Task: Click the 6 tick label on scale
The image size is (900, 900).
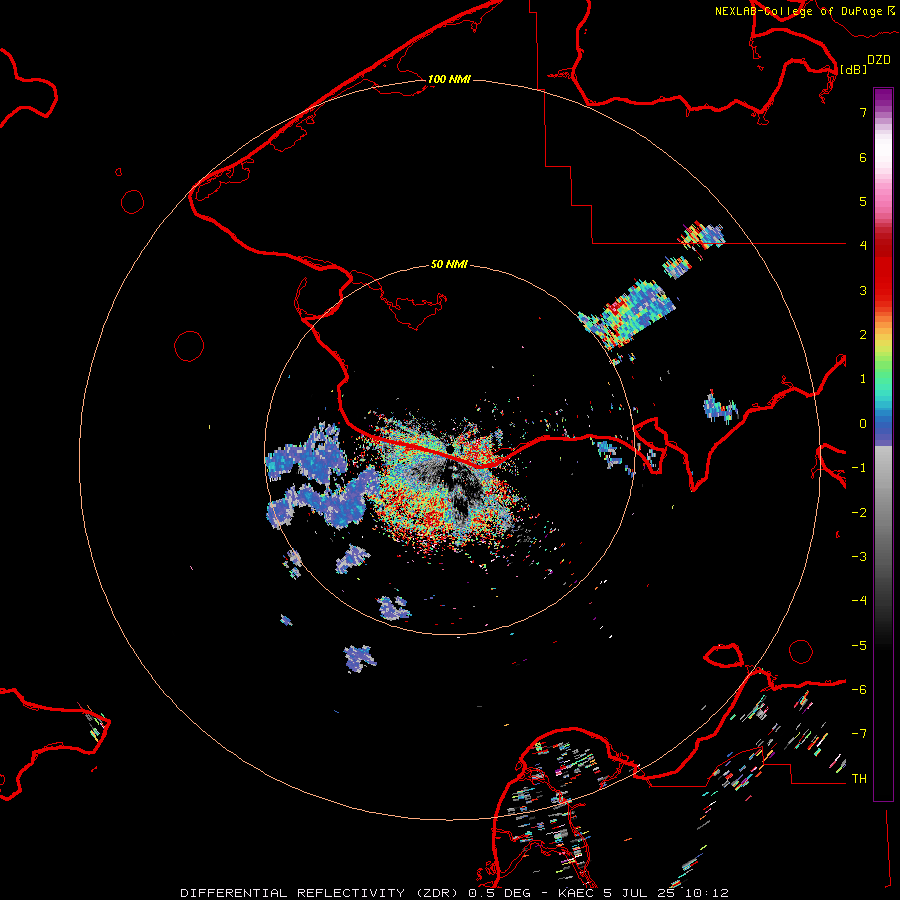Action: coord(863,157)
